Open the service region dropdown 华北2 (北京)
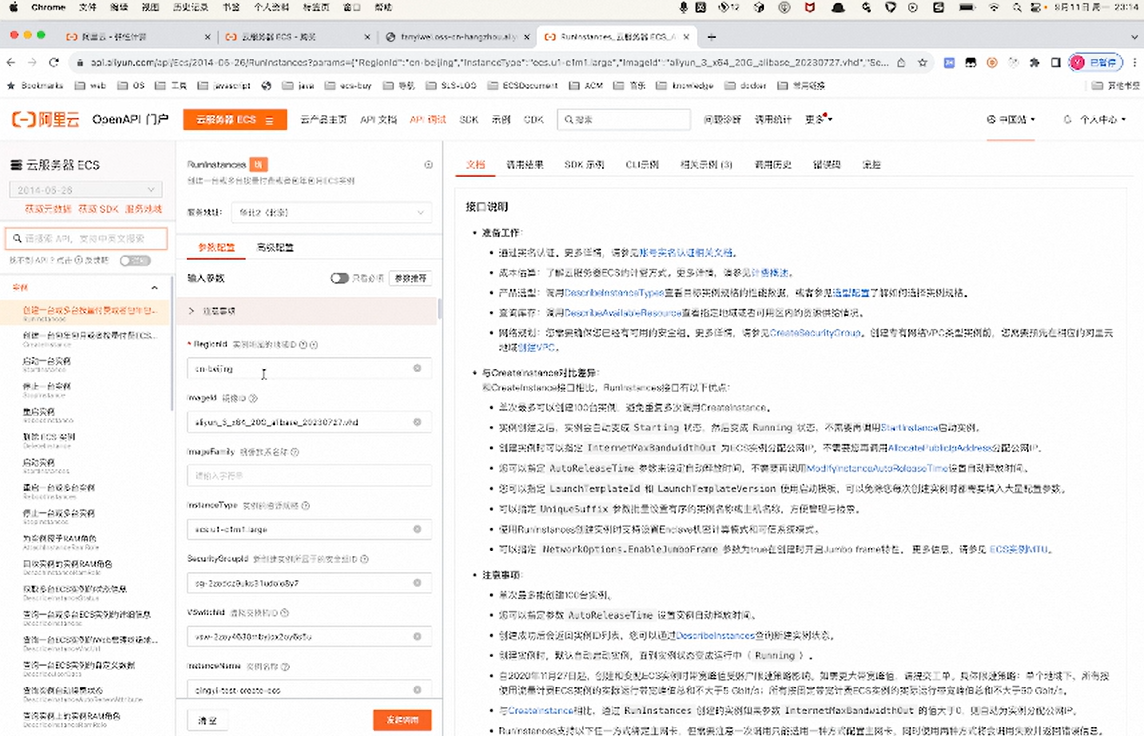 331,212
